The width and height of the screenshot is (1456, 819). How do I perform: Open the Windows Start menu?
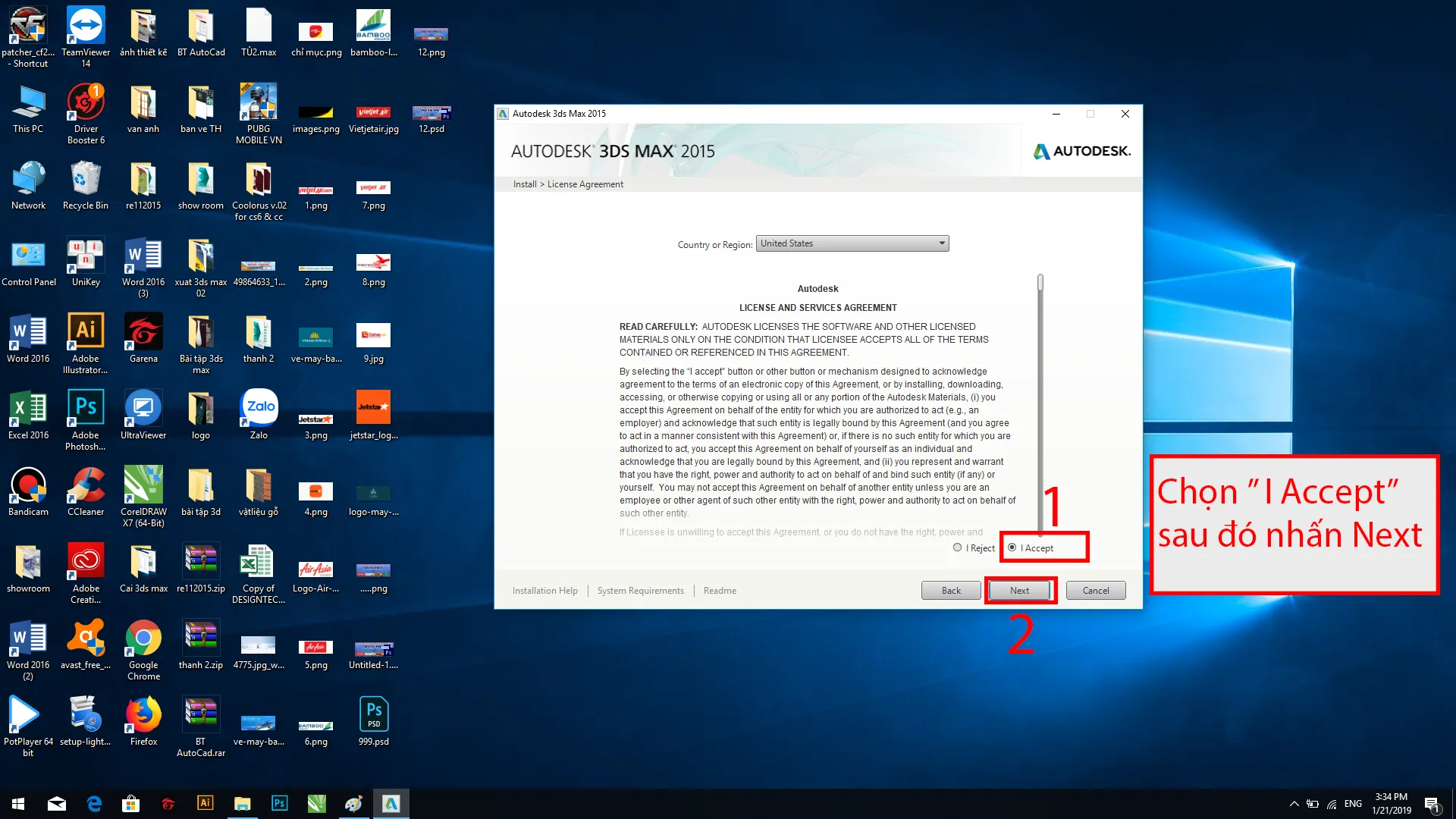18,804
